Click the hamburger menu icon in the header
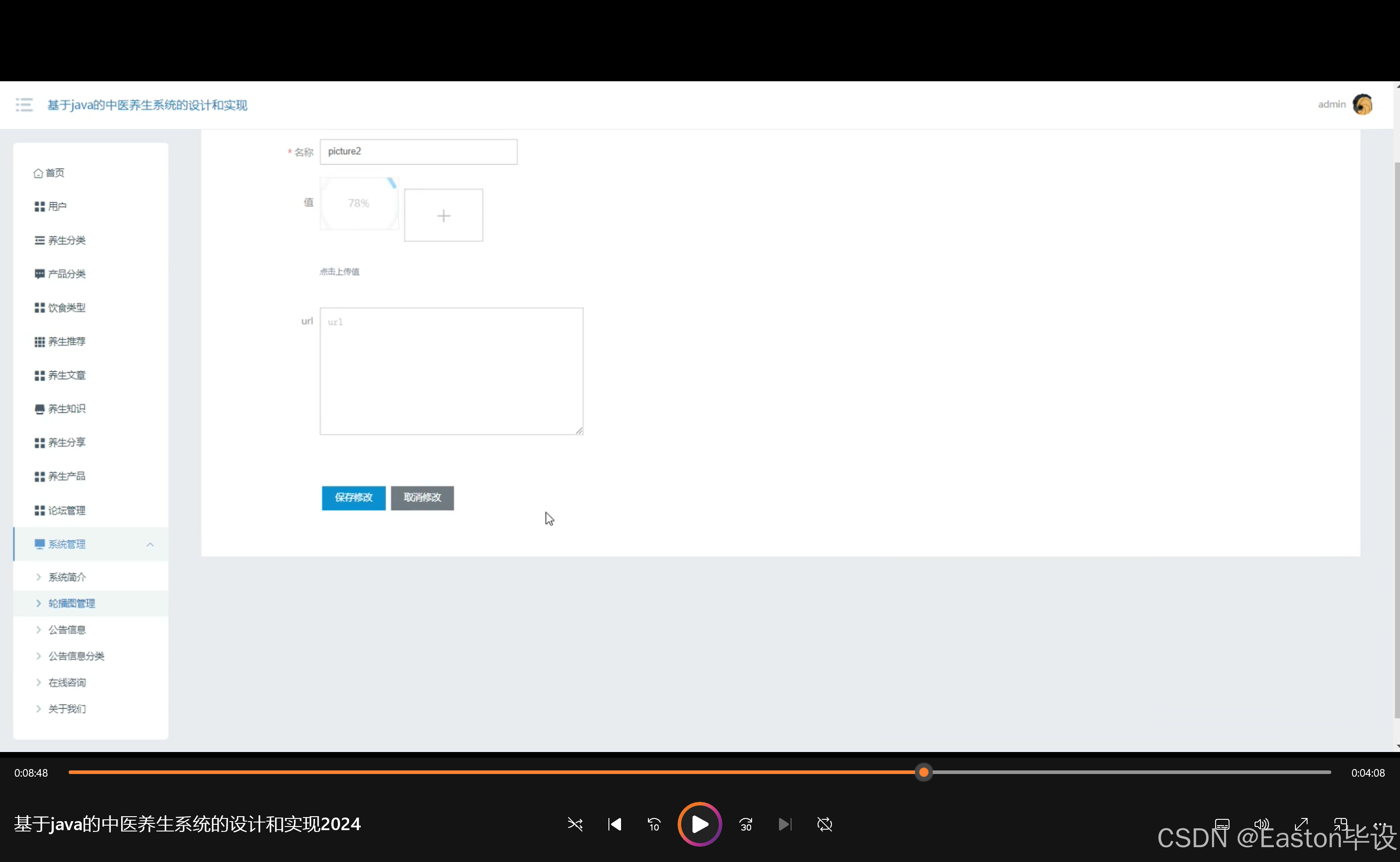 click(x=24, y=105)
